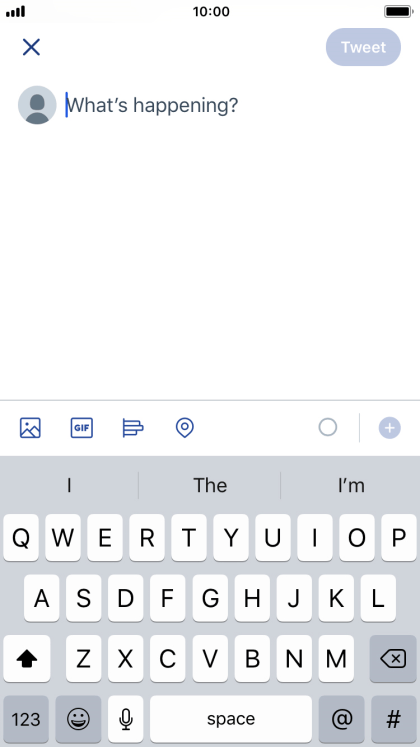The height and width of the screenshot is (747, 420).
Task: Tap the backspace delete key
Action: [x=393, y=658]
